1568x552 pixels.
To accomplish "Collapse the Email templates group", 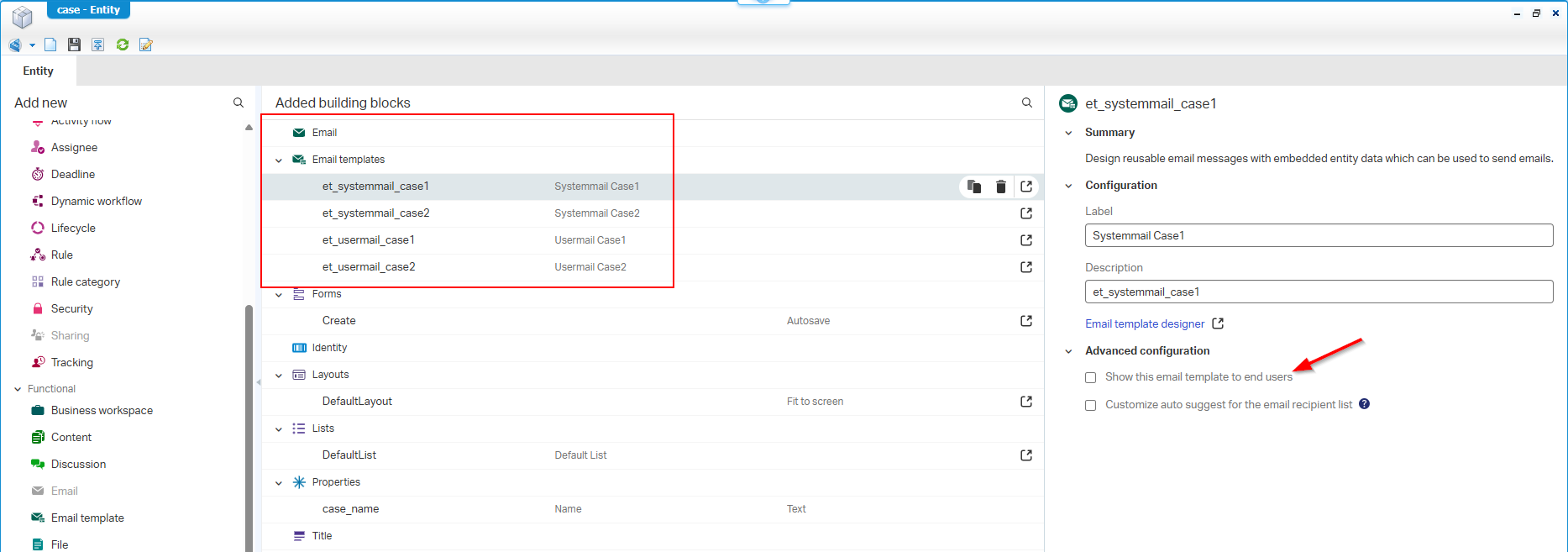I will (x=279, y=160).
